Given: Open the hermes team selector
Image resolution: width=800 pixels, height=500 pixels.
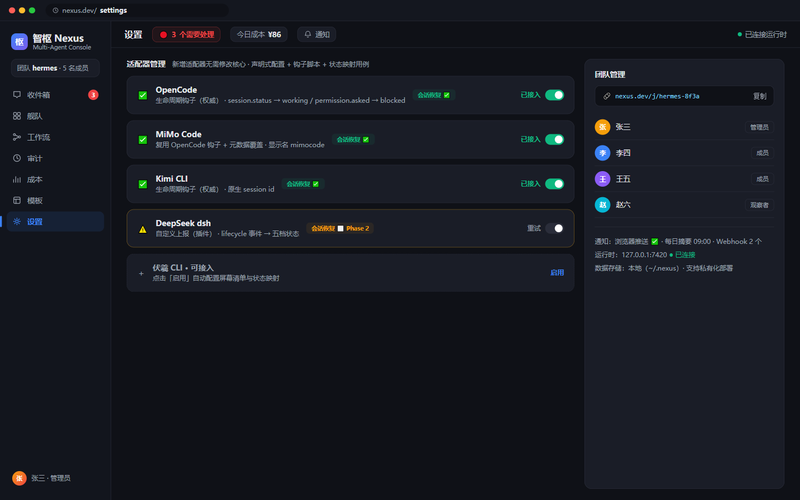Looking at the screenshot, I should (x=55, y=68).
